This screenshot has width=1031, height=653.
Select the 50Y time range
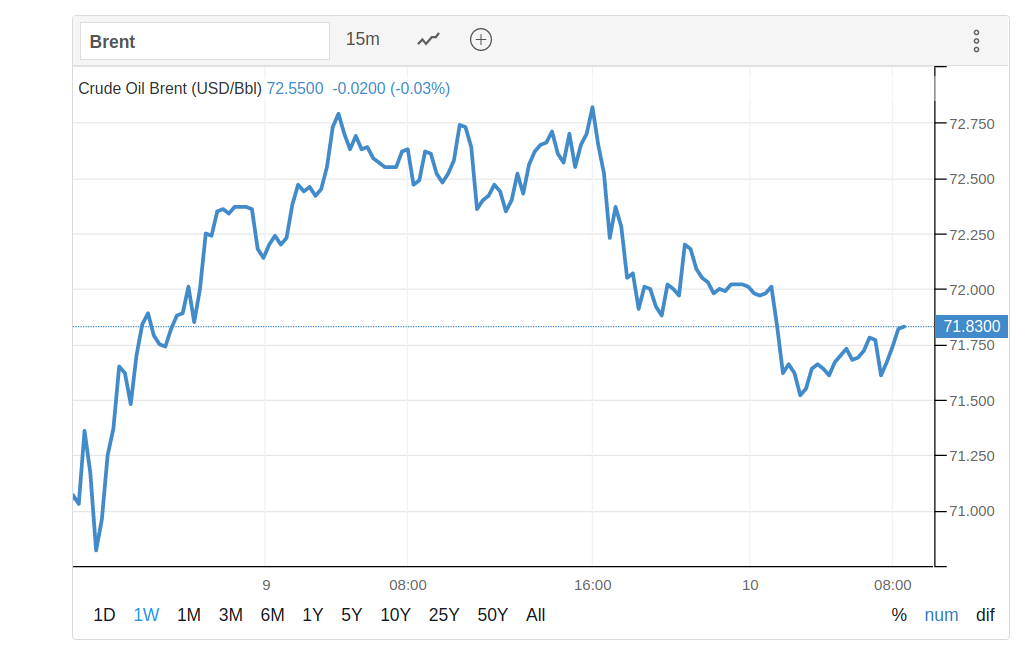pyautogui.click(x=493, y=615)
